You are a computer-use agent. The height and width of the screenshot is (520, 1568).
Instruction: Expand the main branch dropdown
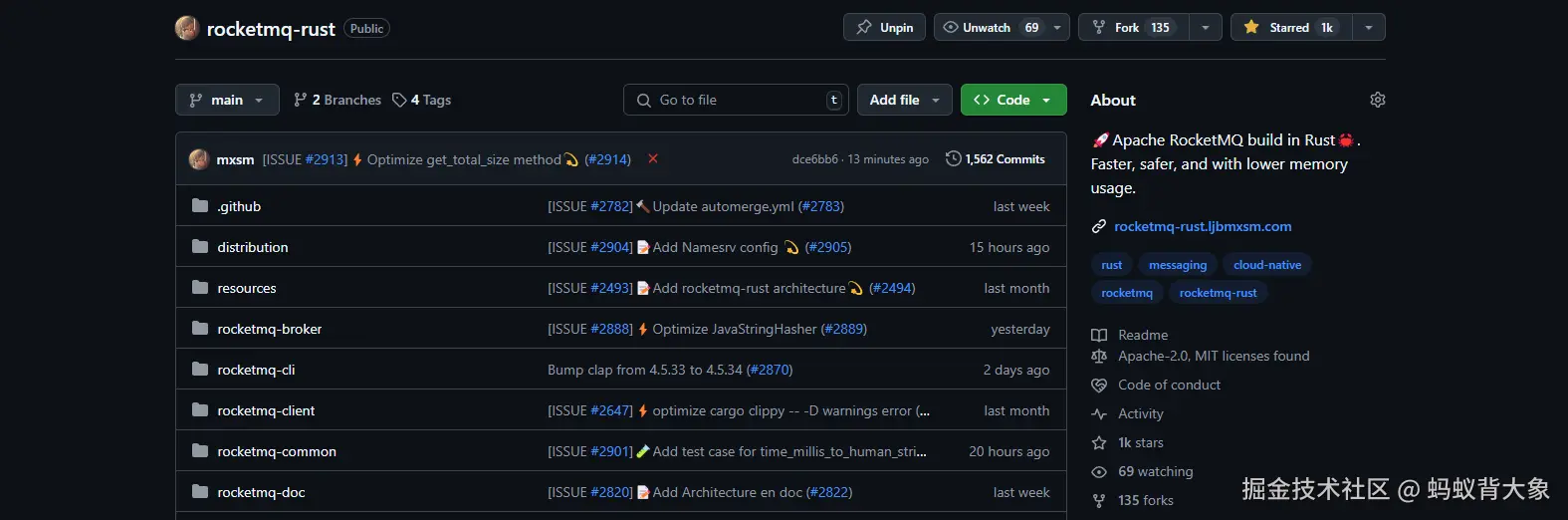point(226,100)
